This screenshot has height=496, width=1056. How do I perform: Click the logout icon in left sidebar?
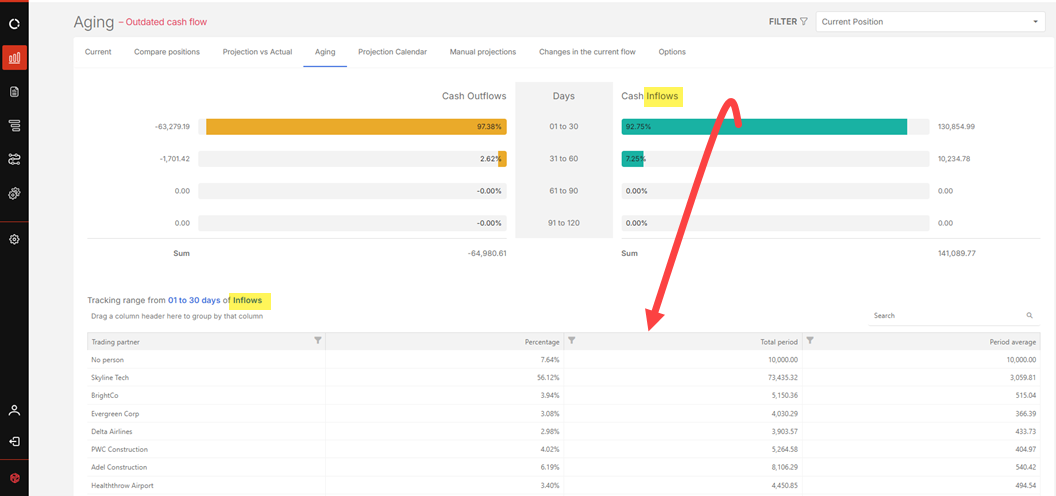14,441
